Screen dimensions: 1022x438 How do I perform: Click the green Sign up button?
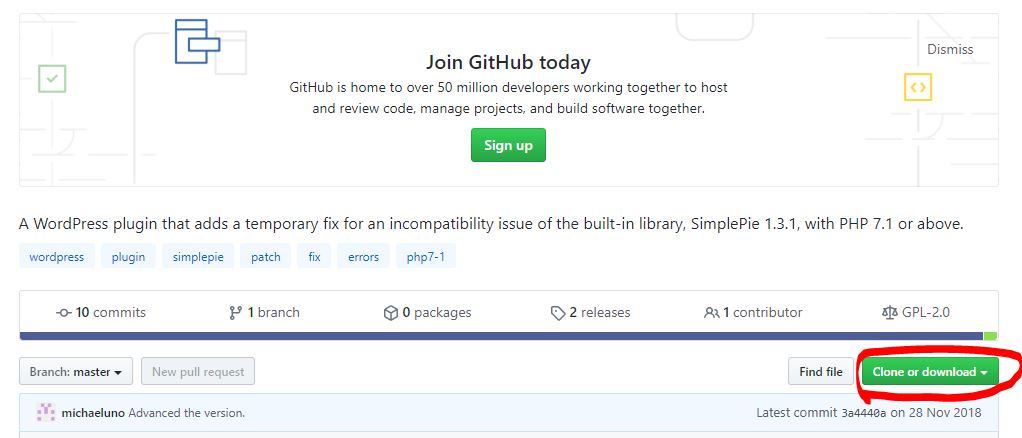click(508, 145)
